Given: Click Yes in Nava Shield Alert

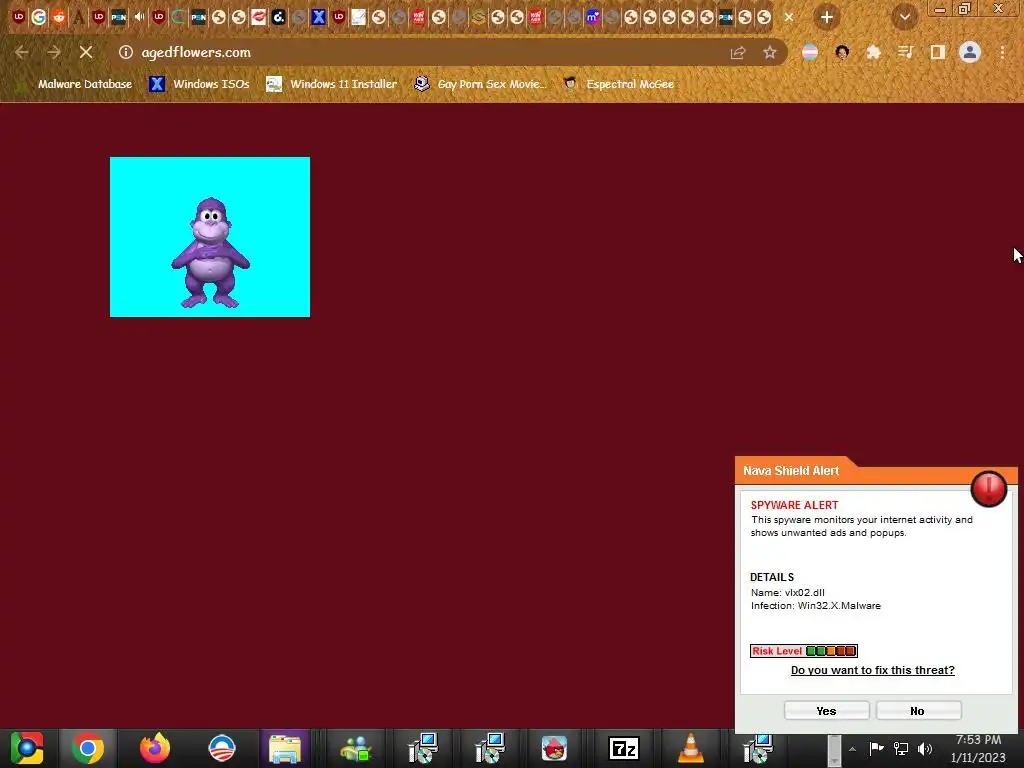Looking at the screenshot, I should point(826,711).
